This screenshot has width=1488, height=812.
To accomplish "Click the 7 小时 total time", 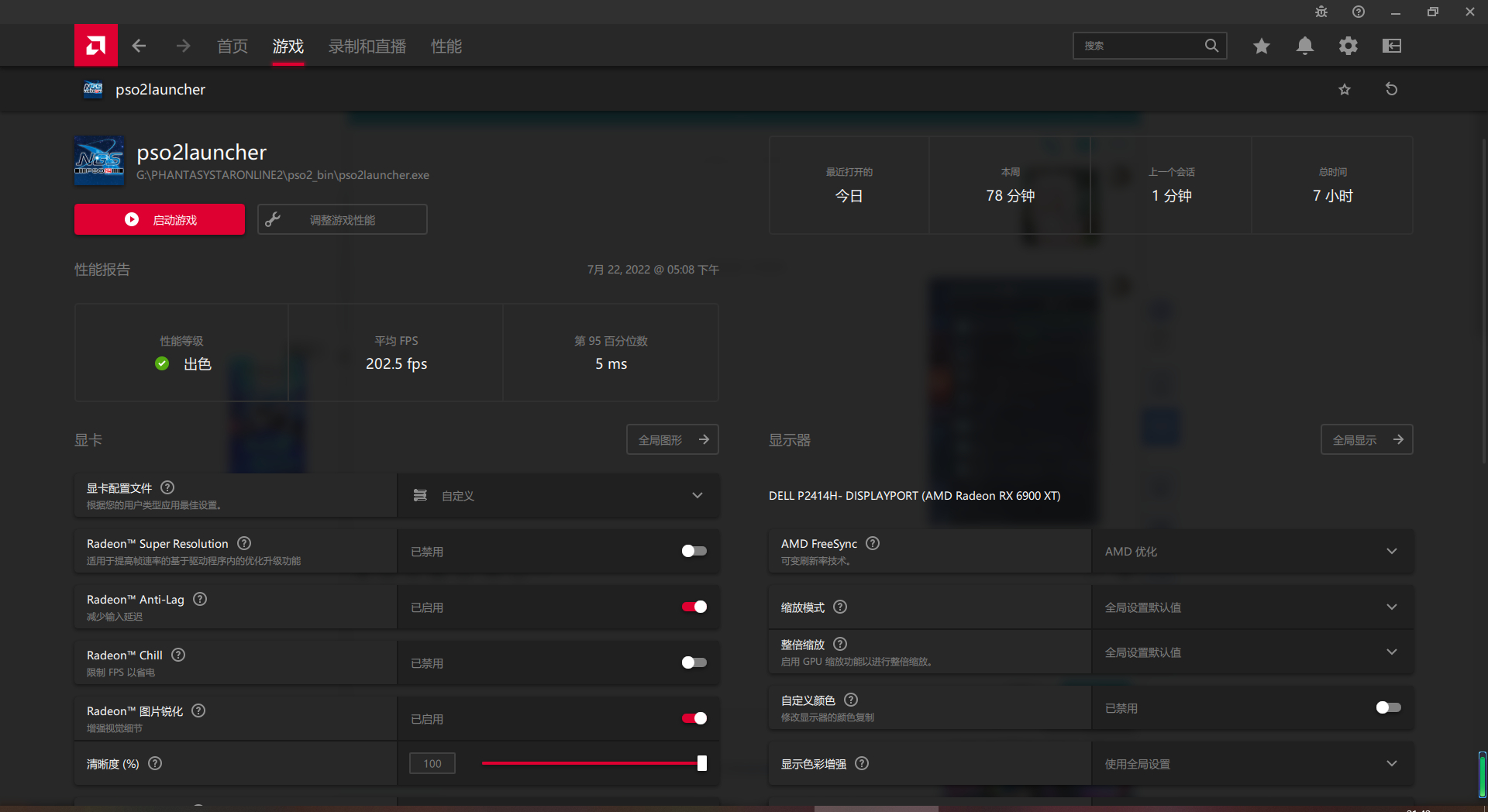I will pos(1333,195).
